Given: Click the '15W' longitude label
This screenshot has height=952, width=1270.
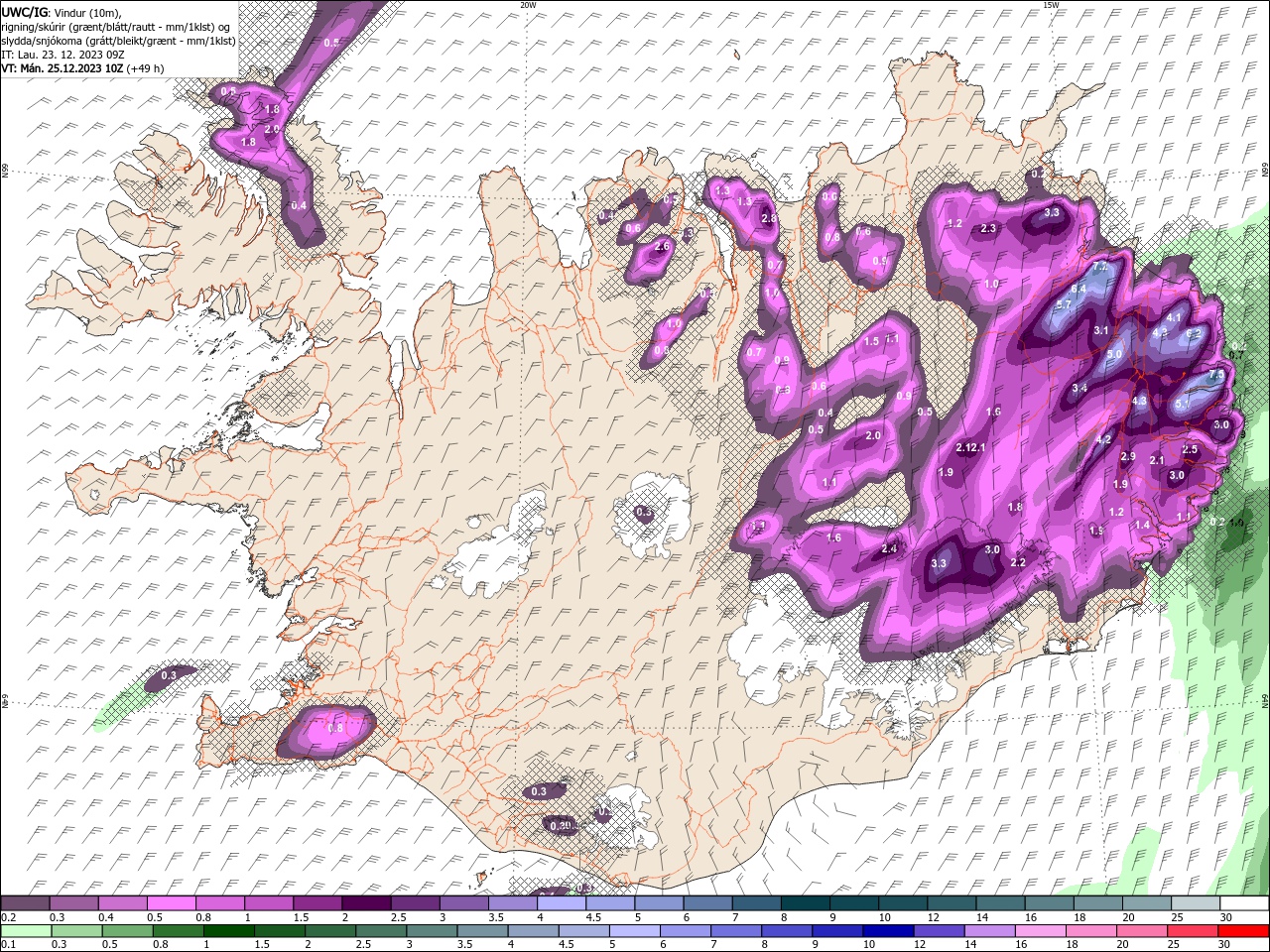Looking at the screenshot, I should (1051, 5).
